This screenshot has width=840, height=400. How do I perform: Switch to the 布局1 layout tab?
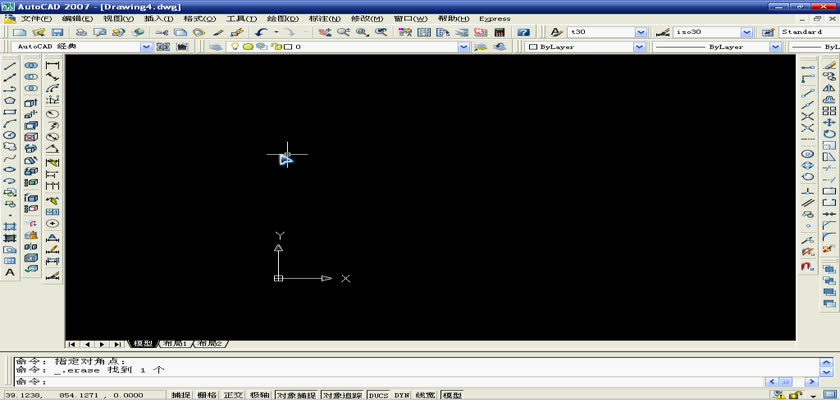(174, 344)
